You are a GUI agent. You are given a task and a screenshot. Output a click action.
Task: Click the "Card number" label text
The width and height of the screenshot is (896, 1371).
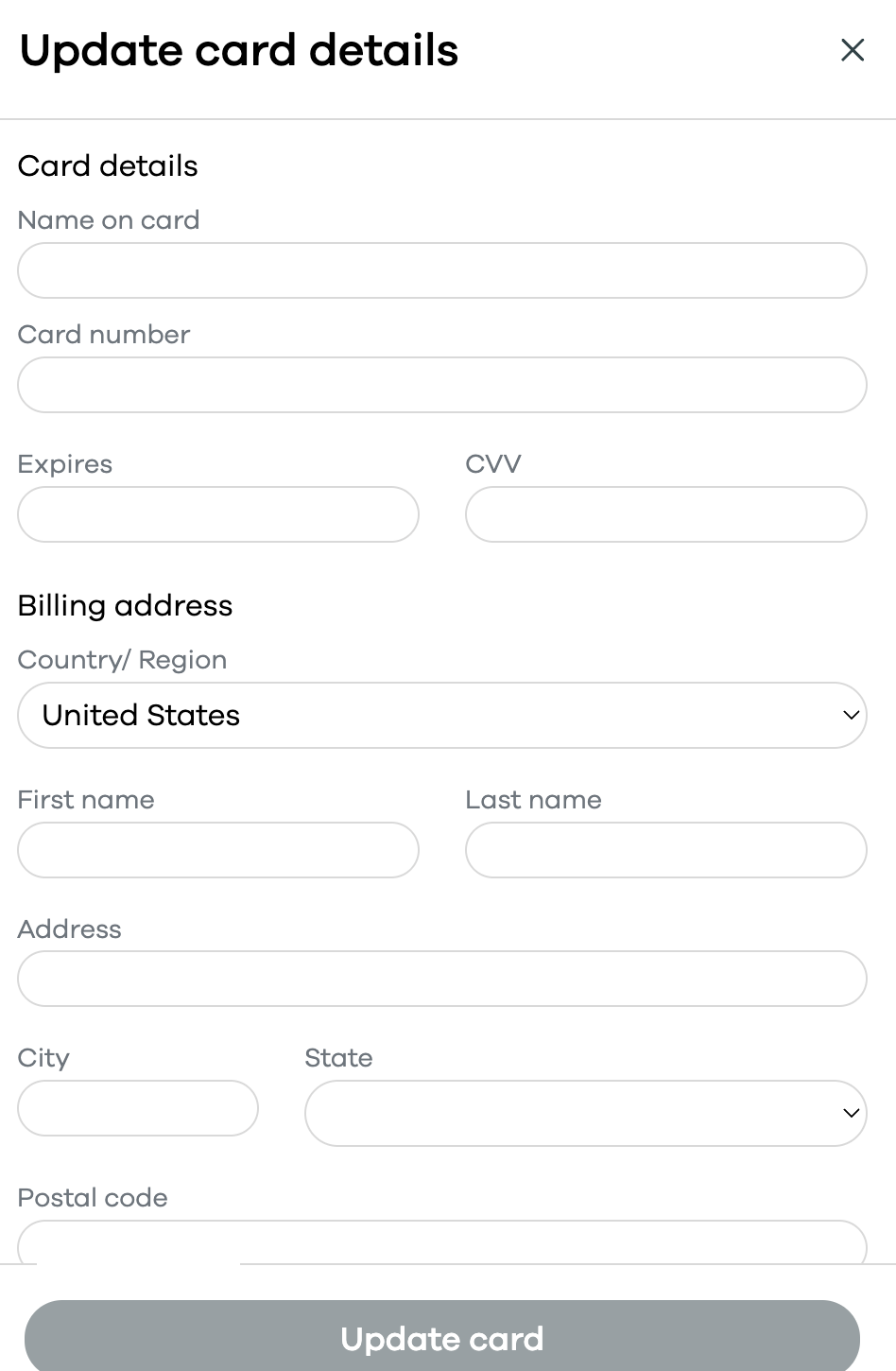point(104,335)
